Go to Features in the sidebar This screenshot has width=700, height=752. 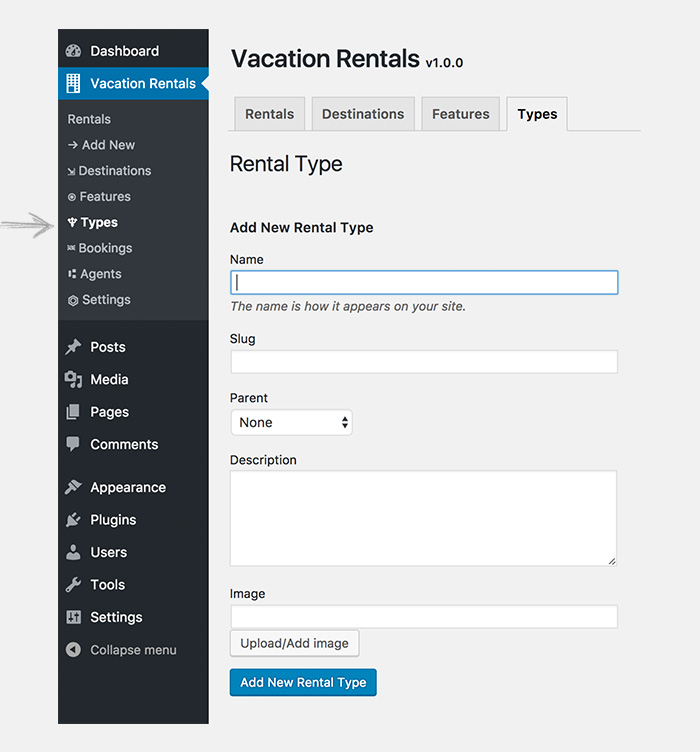105,197
